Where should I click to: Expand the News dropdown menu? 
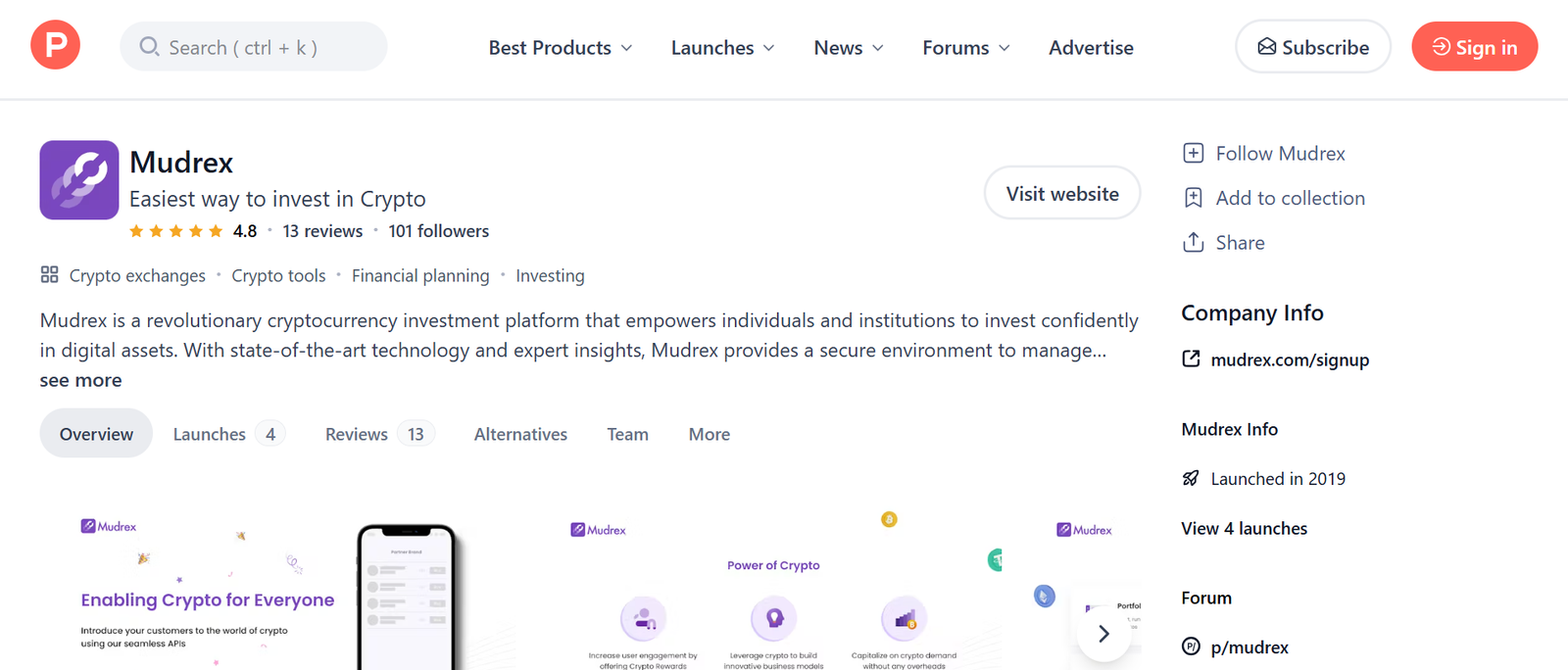[x=848, y=47]
